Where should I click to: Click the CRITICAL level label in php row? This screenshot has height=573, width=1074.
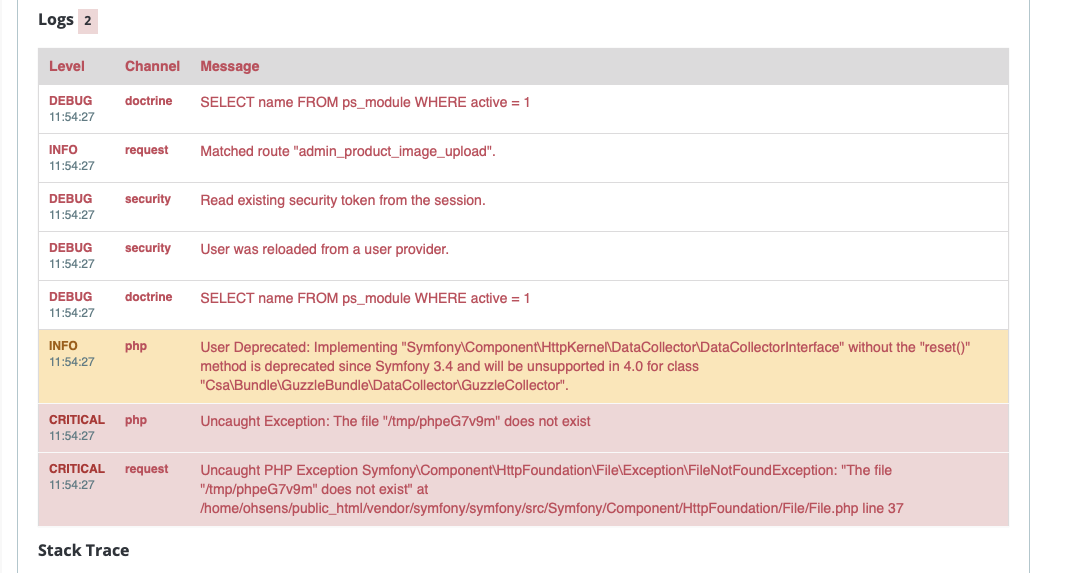click(x=77, y=420)
